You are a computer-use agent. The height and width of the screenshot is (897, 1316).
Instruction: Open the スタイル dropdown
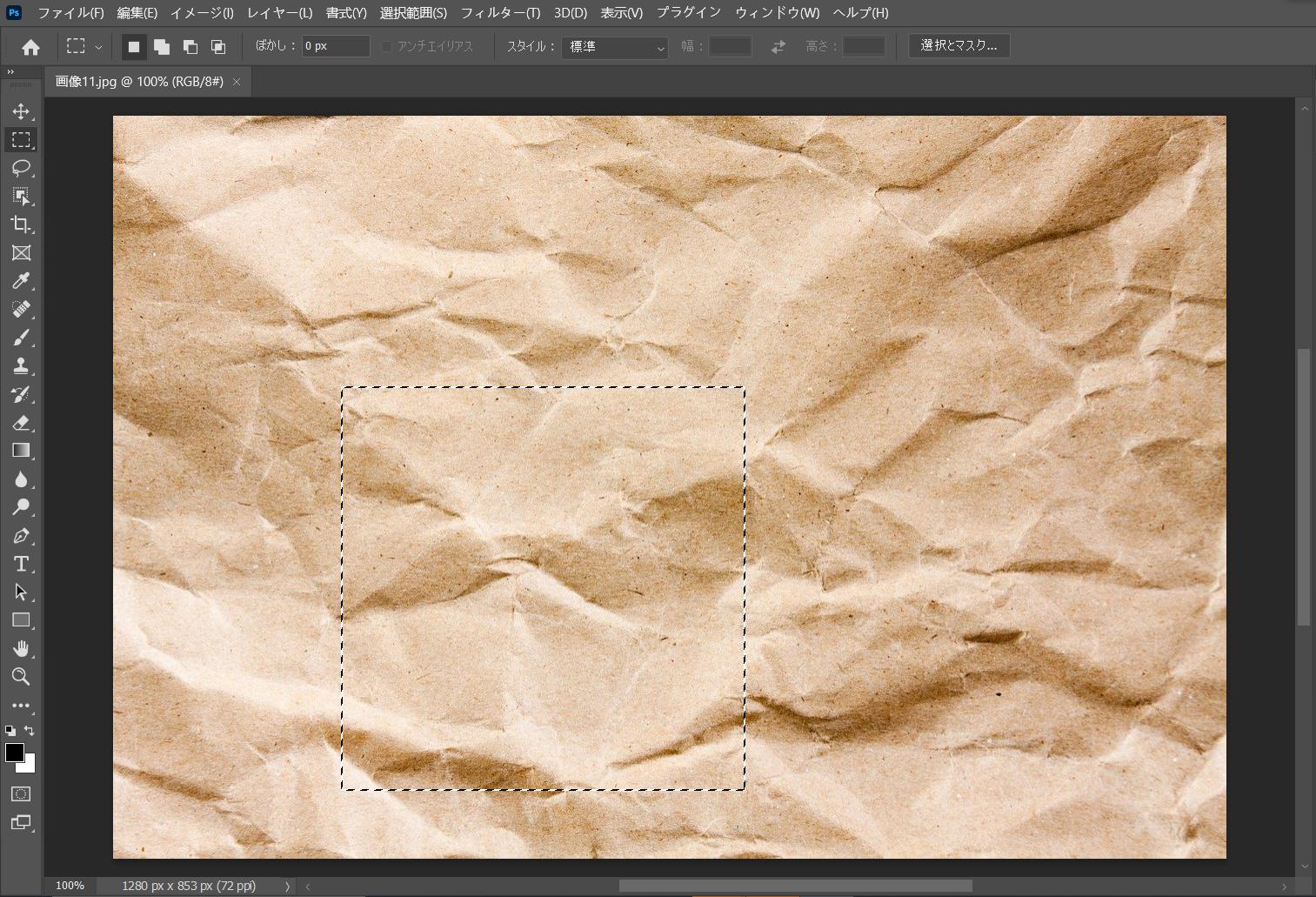tap(614, 47)
